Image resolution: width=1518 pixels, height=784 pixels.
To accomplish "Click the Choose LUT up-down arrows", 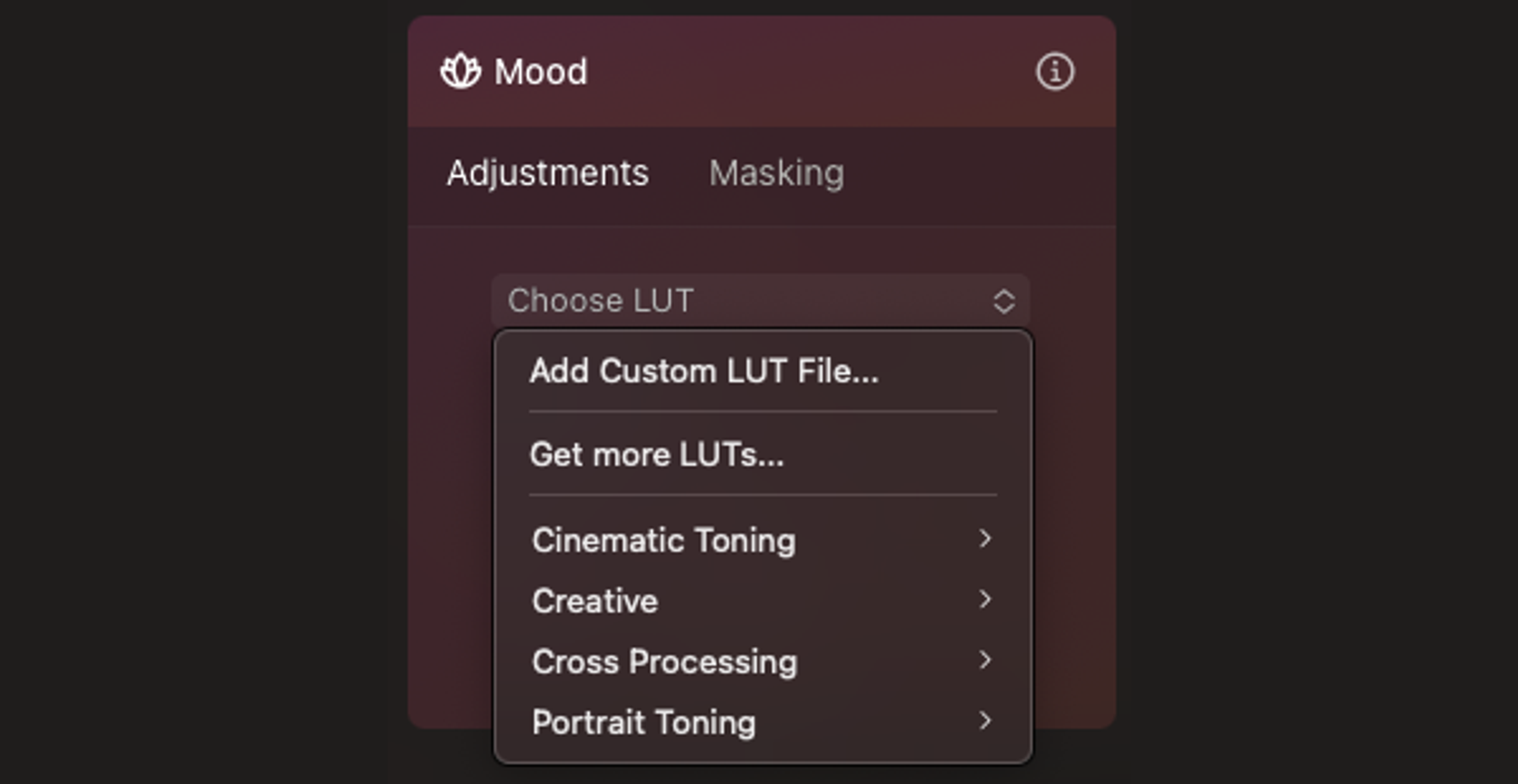I will [x=1004, y=301].
